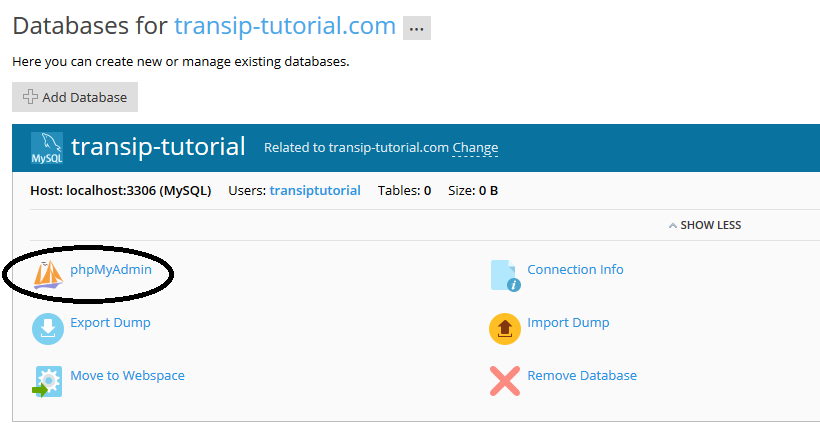Open the transip-tutorial.com domain link in heading

pyautogui.click(x=285, y=26)
